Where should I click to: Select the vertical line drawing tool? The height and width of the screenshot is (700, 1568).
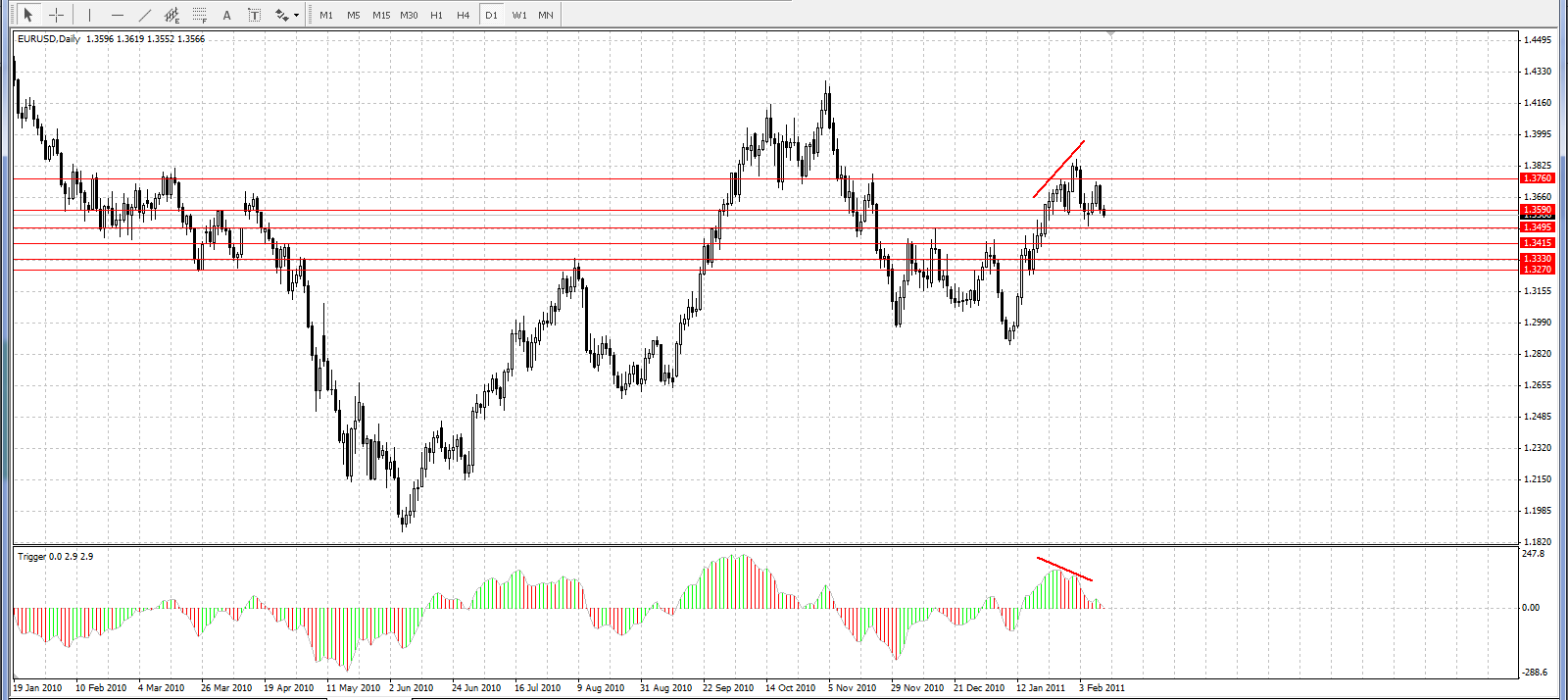(89, 15)
